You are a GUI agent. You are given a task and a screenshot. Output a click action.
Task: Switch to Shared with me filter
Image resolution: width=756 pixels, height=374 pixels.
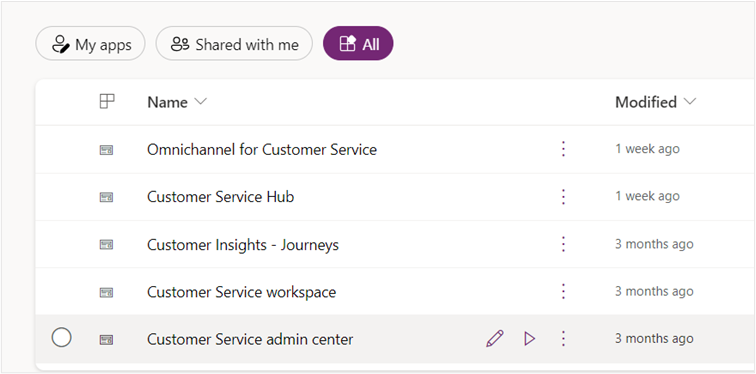(234, 44)
